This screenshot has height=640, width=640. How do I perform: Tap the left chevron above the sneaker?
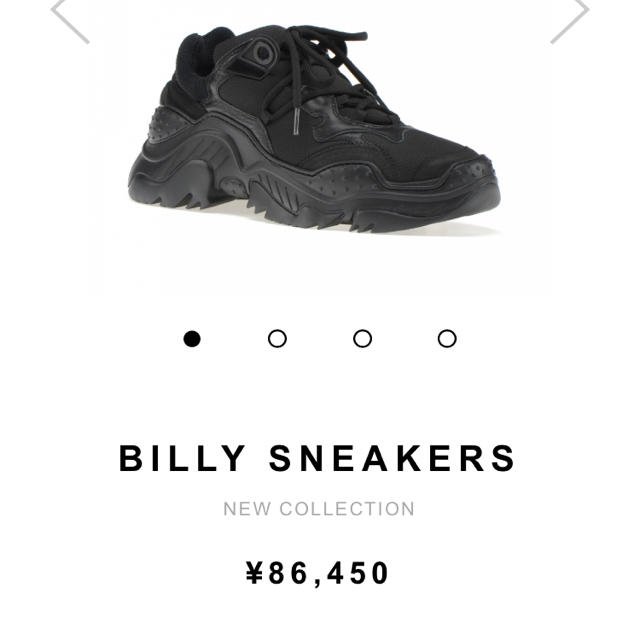click(x=69, y=20)
